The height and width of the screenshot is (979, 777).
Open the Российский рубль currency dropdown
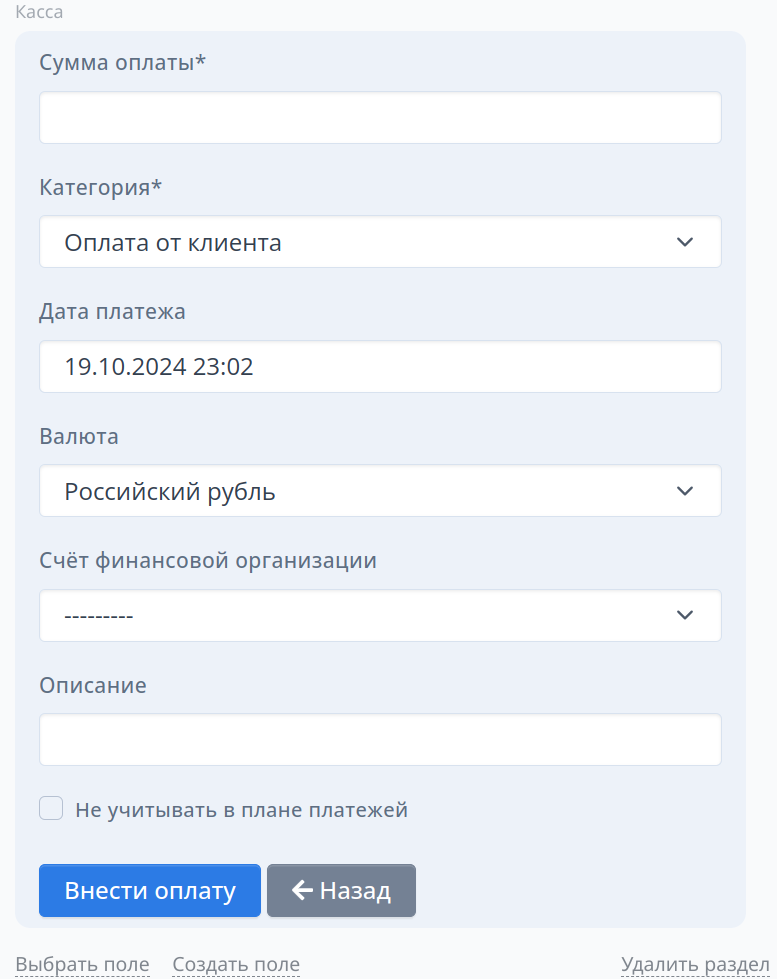pyautogui.click(x=380, y=491)
